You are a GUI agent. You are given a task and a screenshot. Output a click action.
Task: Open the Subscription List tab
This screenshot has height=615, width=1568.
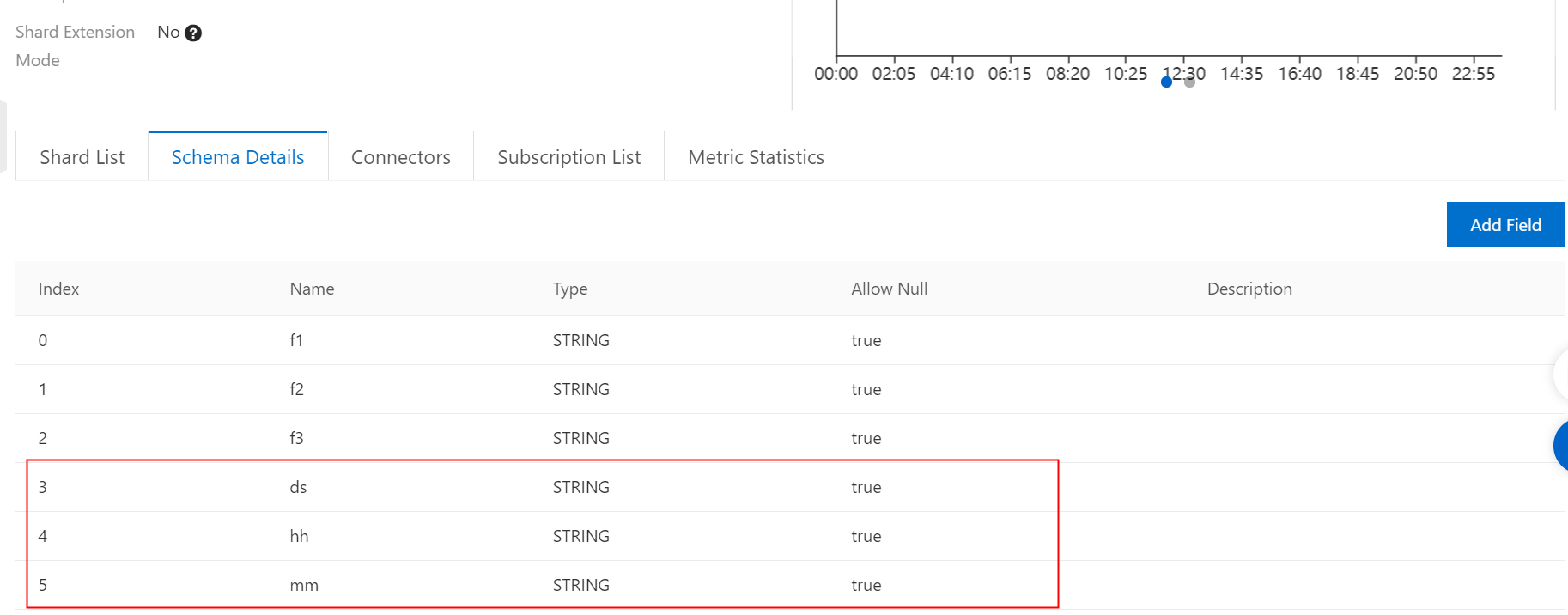coord(568,157)
